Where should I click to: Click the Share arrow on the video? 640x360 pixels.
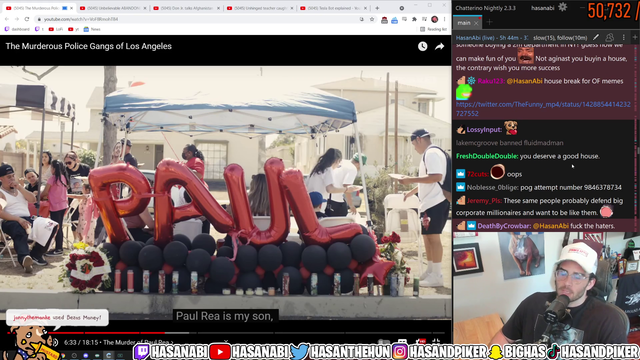[x=440, y=47]
